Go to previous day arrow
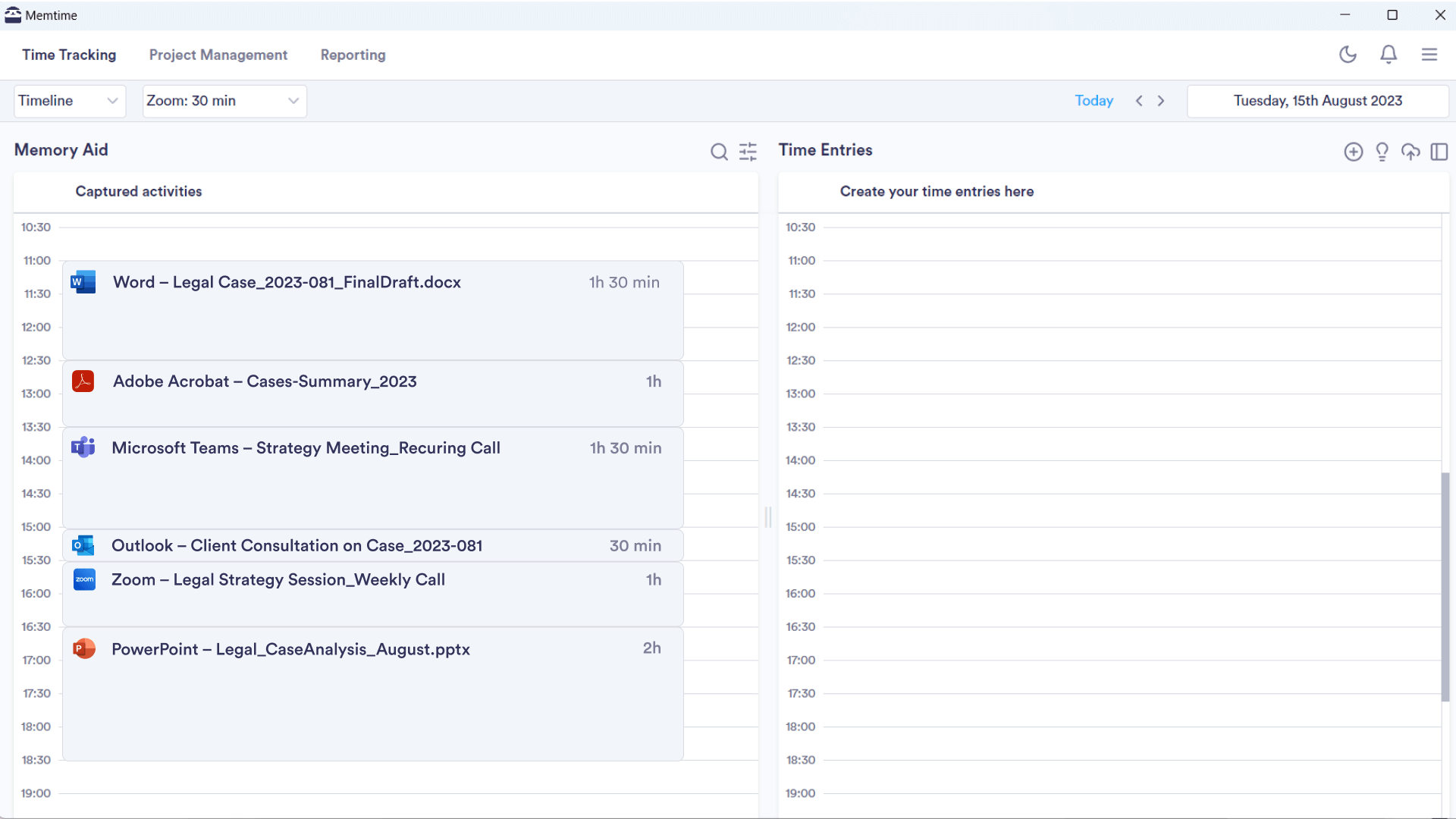 tap(1139, 101)
